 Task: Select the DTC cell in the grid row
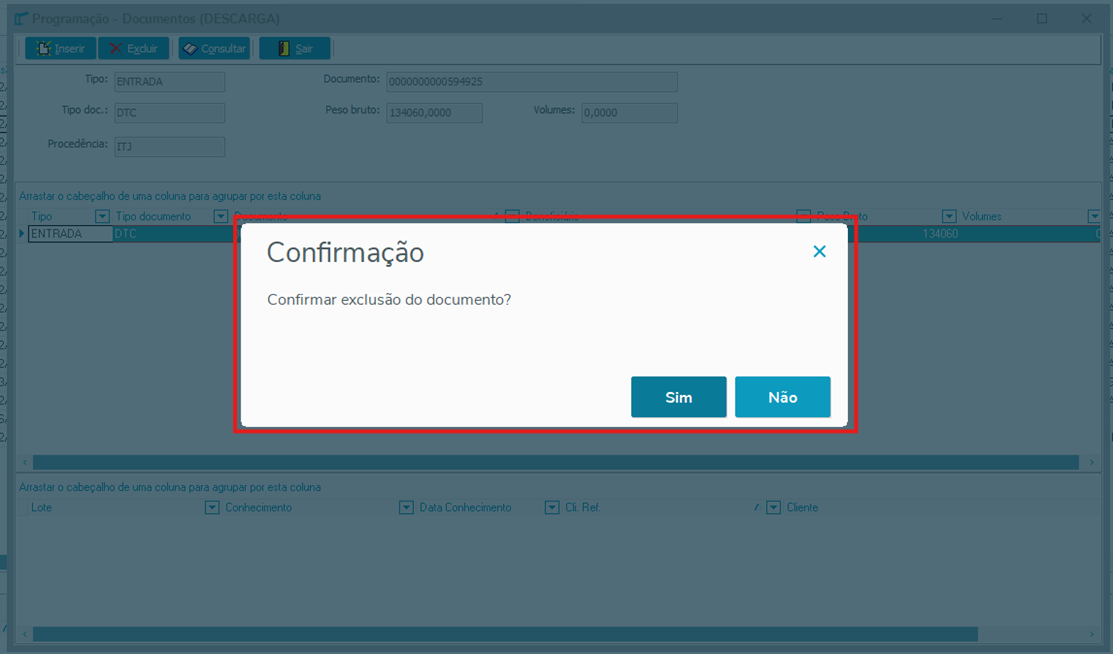[x=174, y=234]
